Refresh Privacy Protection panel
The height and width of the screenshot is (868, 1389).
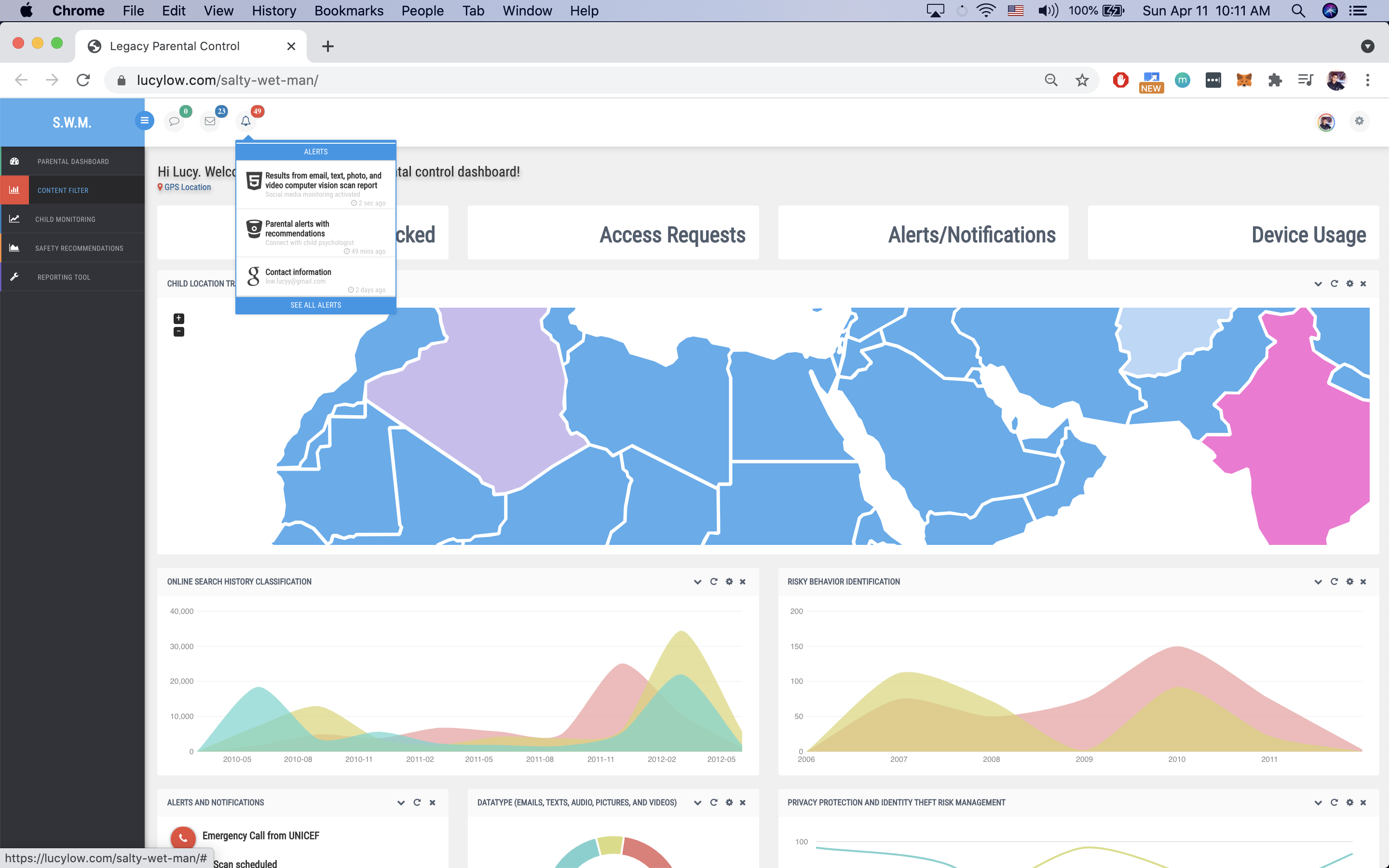(1335, 802)
